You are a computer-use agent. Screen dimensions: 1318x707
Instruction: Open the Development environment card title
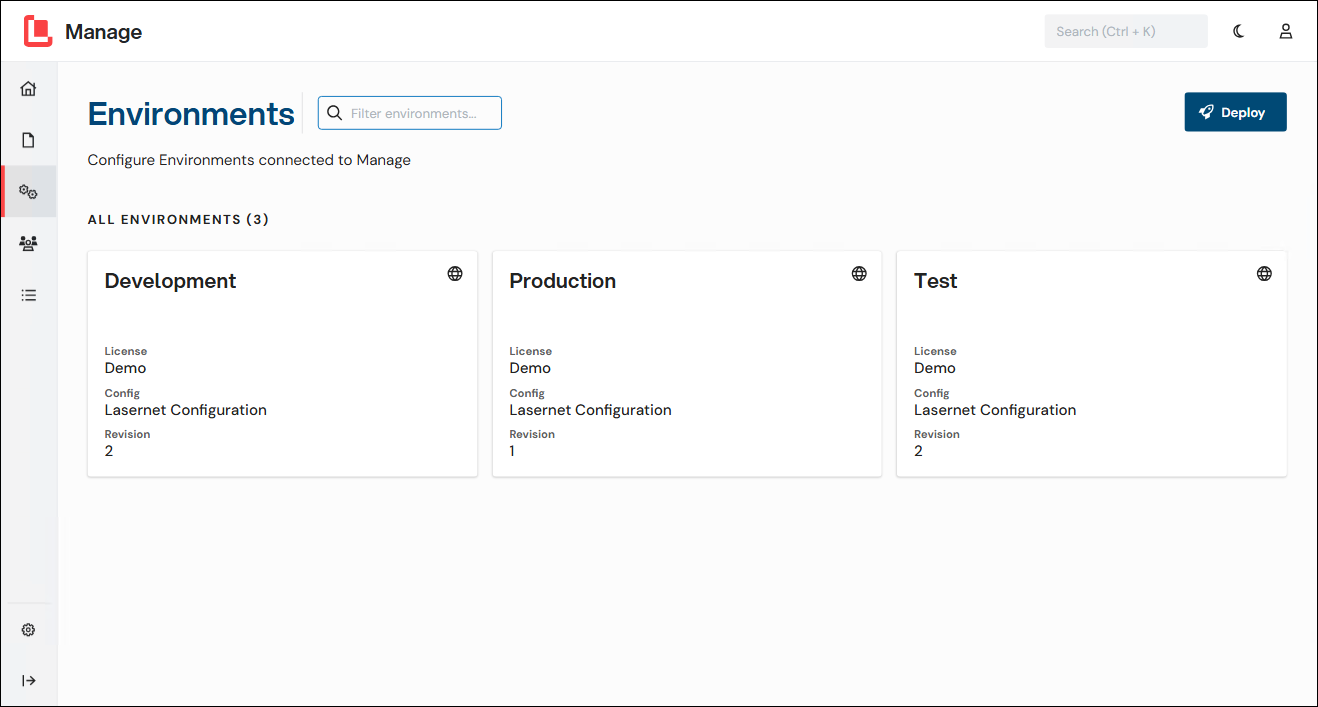[170, 281]
